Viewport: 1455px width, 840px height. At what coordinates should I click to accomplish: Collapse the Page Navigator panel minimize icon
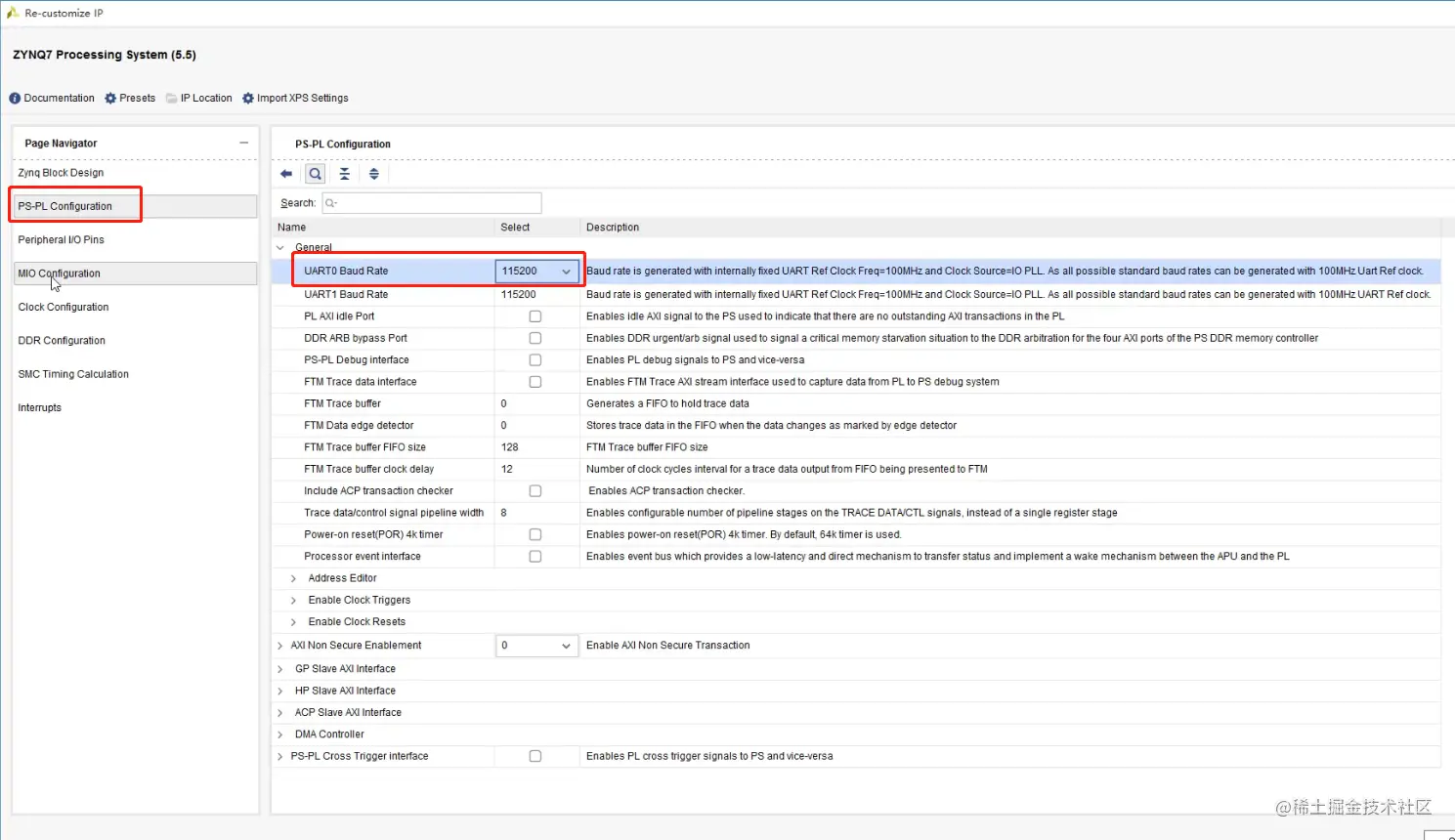(244, 143)
